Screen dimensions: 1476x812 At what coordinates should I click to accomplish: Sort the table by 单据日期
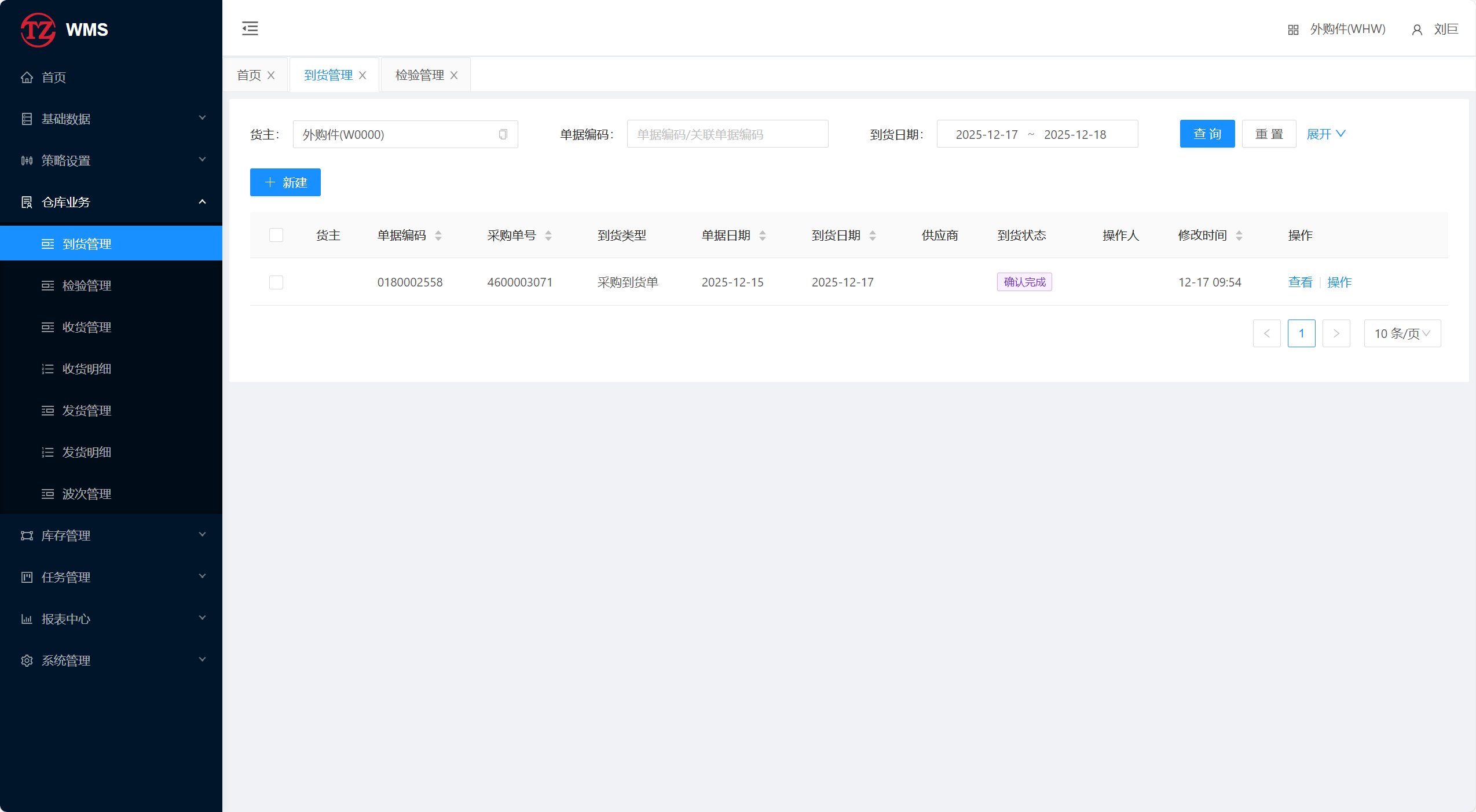[x=763, y=236]
